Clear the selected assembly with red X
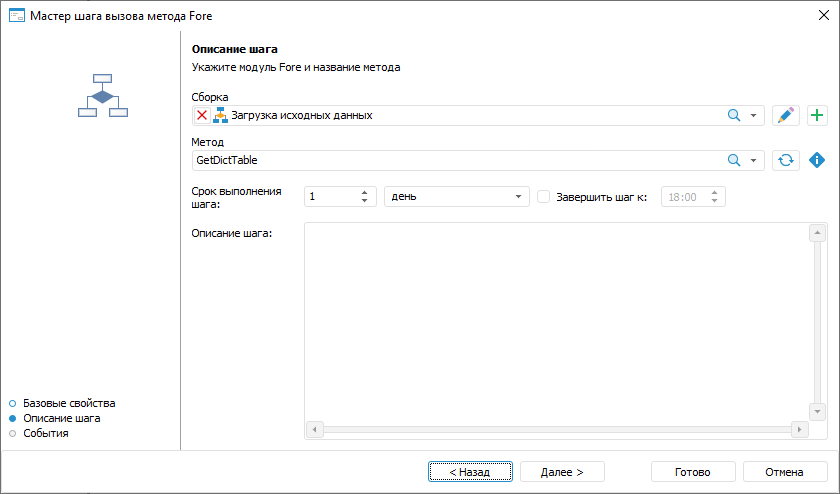The width and height of the screenshot is (840, 494). point(202,116)
